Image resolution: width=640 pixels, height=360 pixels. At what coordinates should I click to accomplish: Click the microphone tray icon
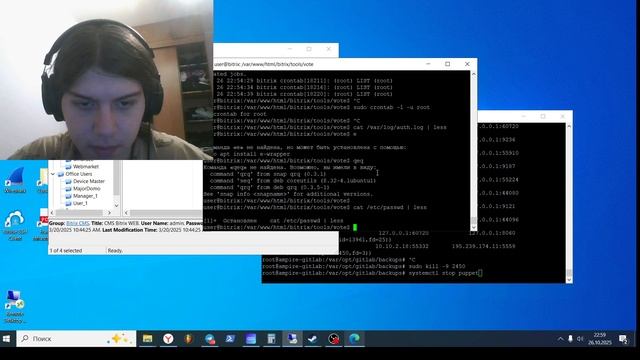[x=570, y=339]
